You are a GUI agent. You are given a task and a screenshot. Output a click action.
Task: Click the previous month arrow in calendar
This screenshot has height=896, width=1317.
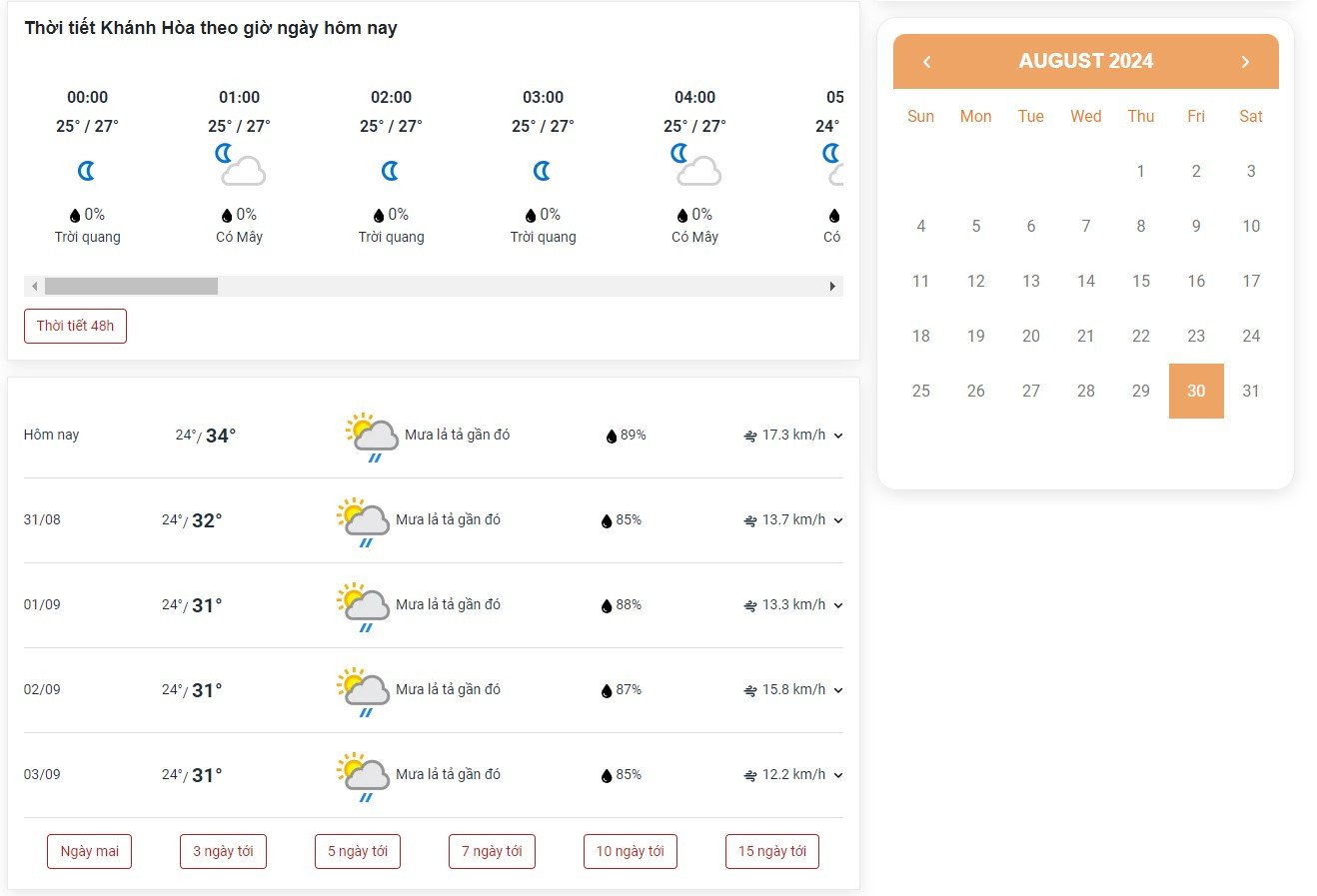[926, 62]
